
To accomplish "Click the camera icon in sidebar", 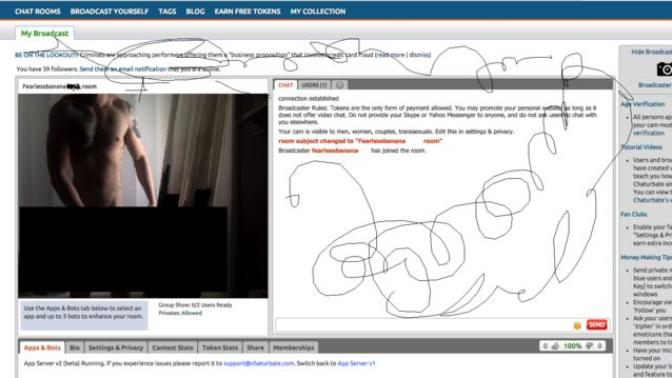I will pos(664,69).
